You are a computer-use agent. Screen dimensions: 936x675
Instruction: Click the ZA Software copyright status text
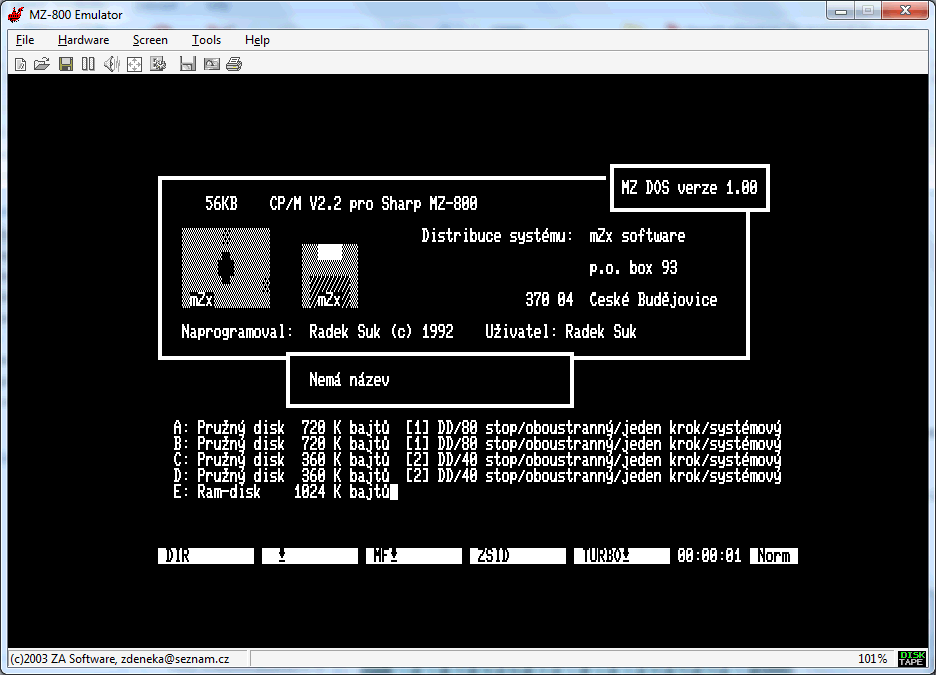(x=120, y=659)
